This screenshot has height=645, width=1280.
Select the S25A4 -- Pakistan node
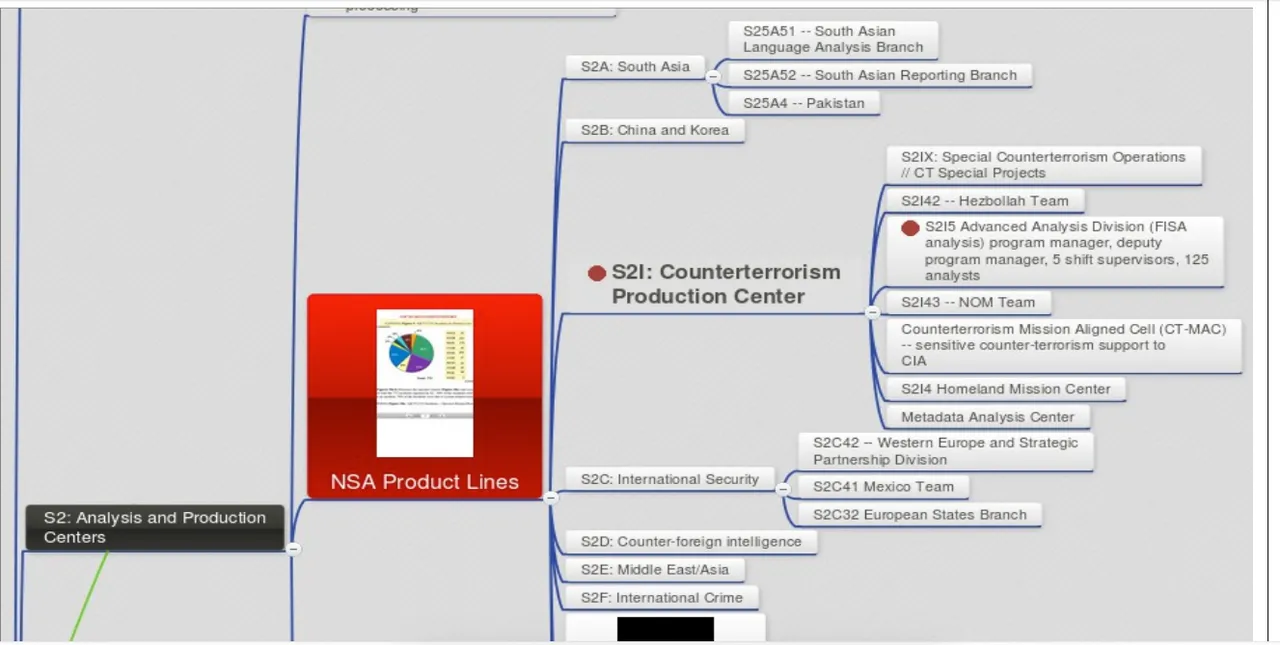804,103
